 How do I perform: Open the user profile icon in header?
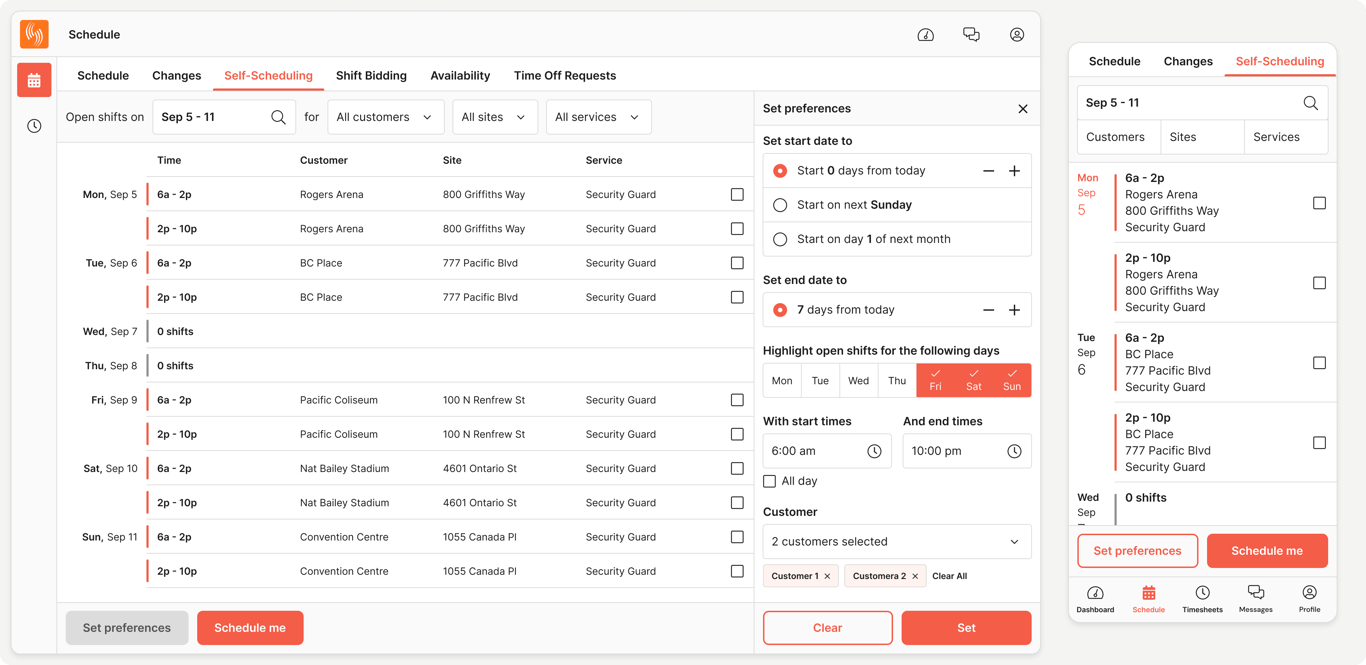point(1017,35)
